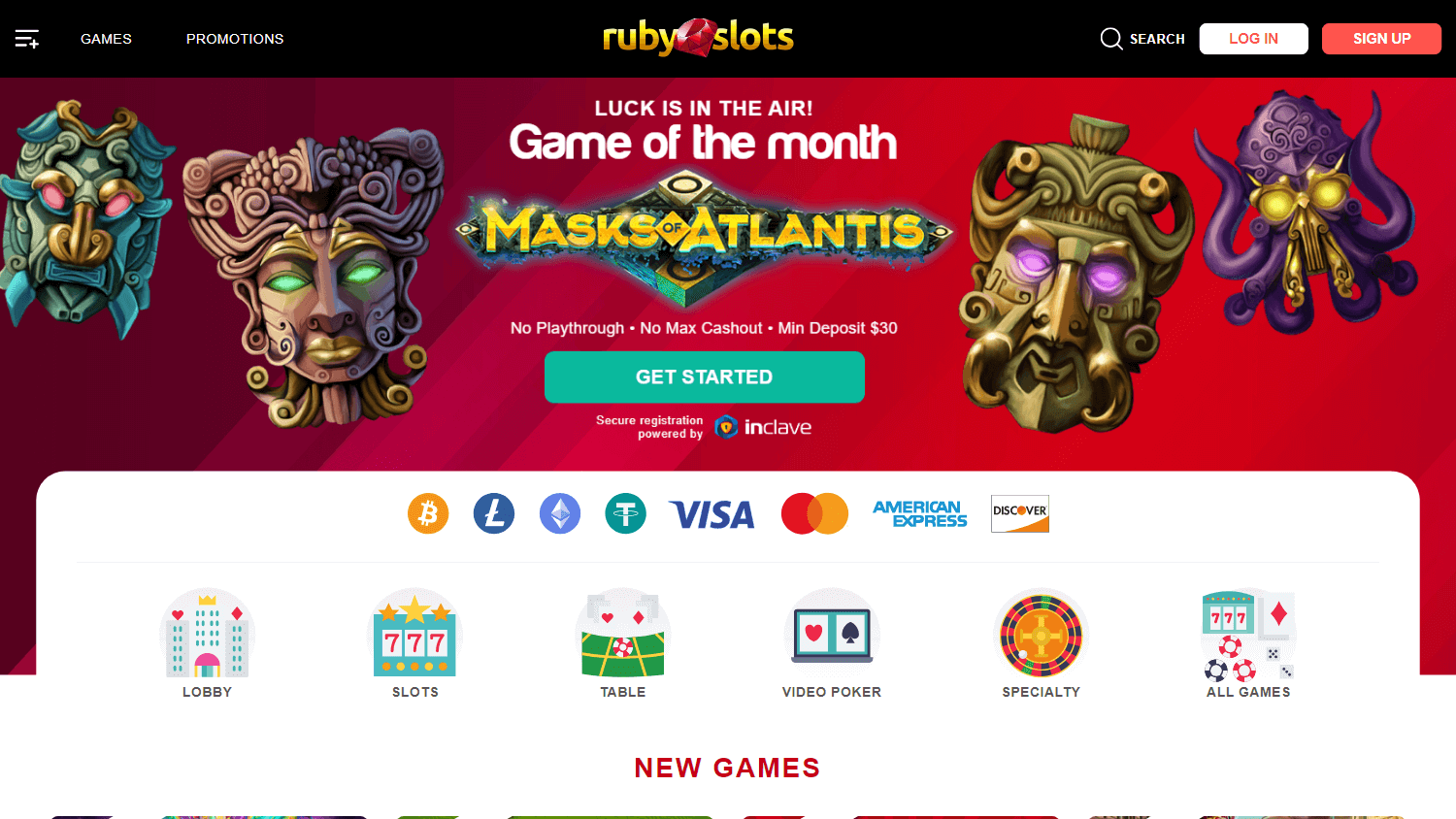Open the Video Poker category

pyautogui.click(x=832, y=643)
